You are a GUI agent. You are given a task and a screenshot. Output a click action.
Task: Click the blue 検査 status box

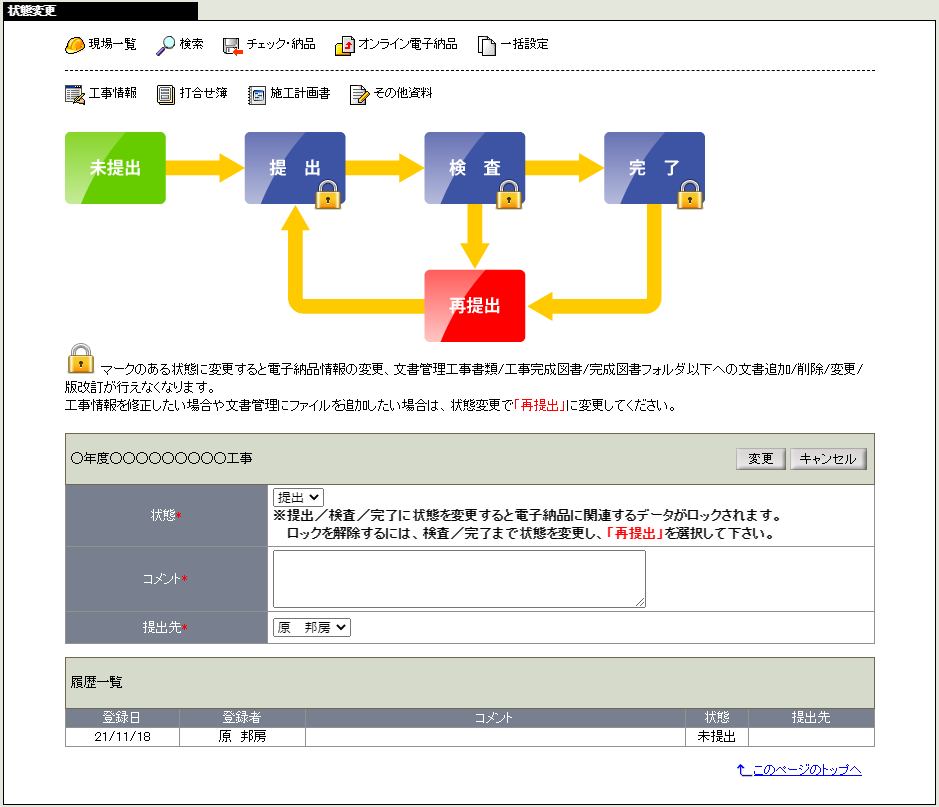(475, 168)
